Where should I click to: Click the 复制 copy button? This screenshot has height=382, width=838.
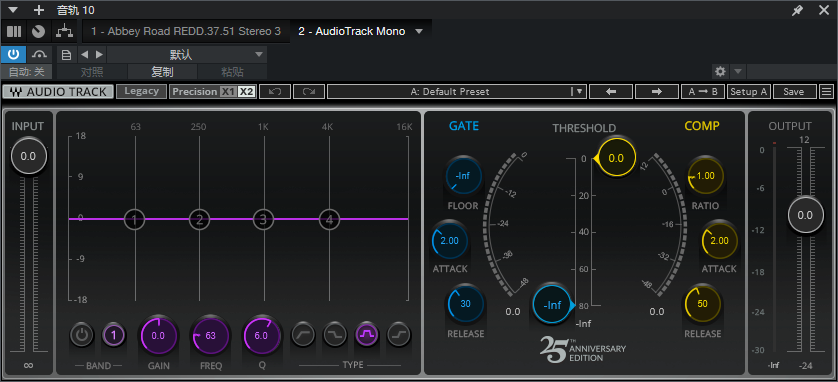click(x=162, y=72)
